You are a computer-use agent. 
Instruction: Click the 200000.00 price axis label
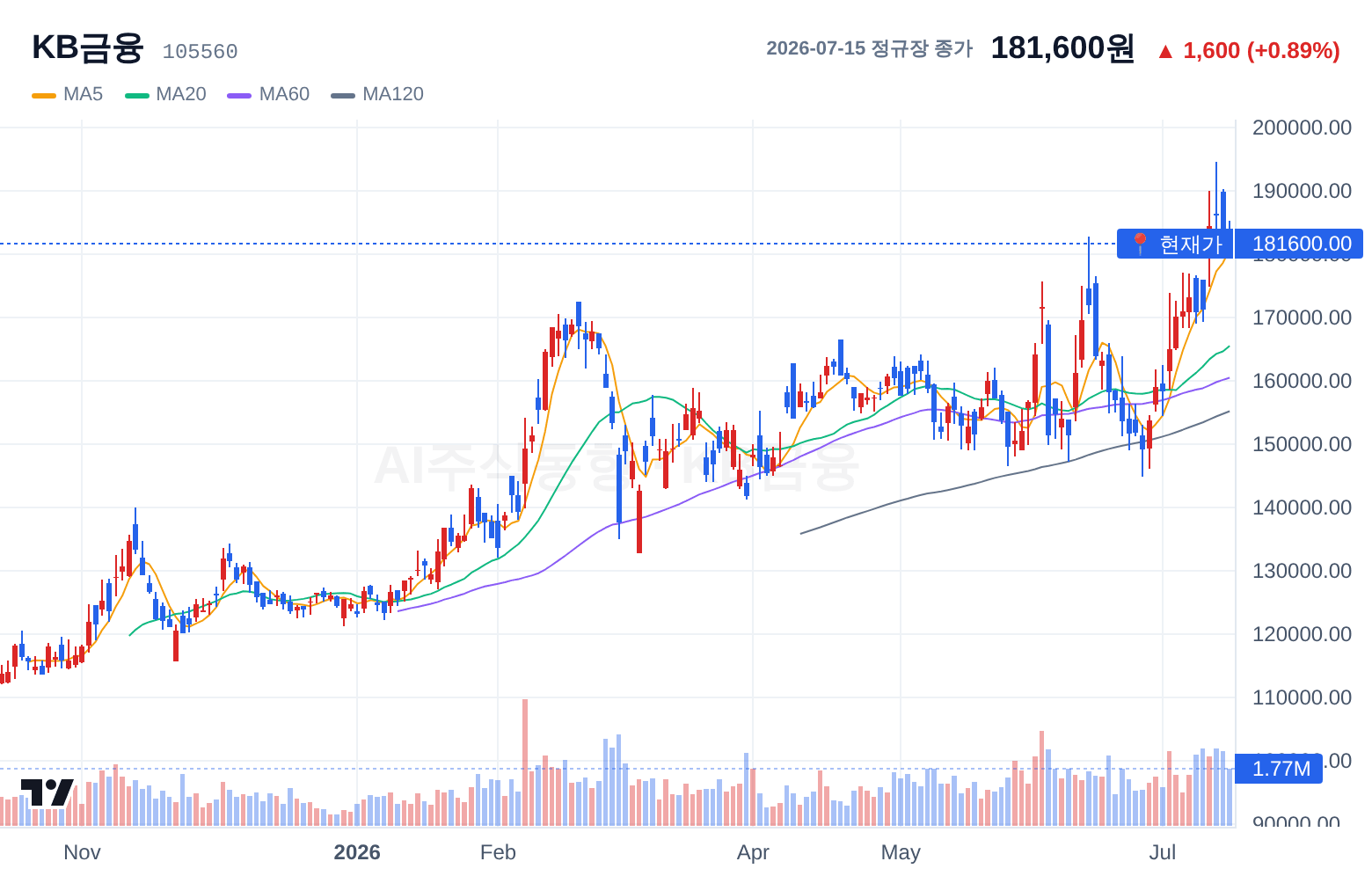pos(1302,128)
